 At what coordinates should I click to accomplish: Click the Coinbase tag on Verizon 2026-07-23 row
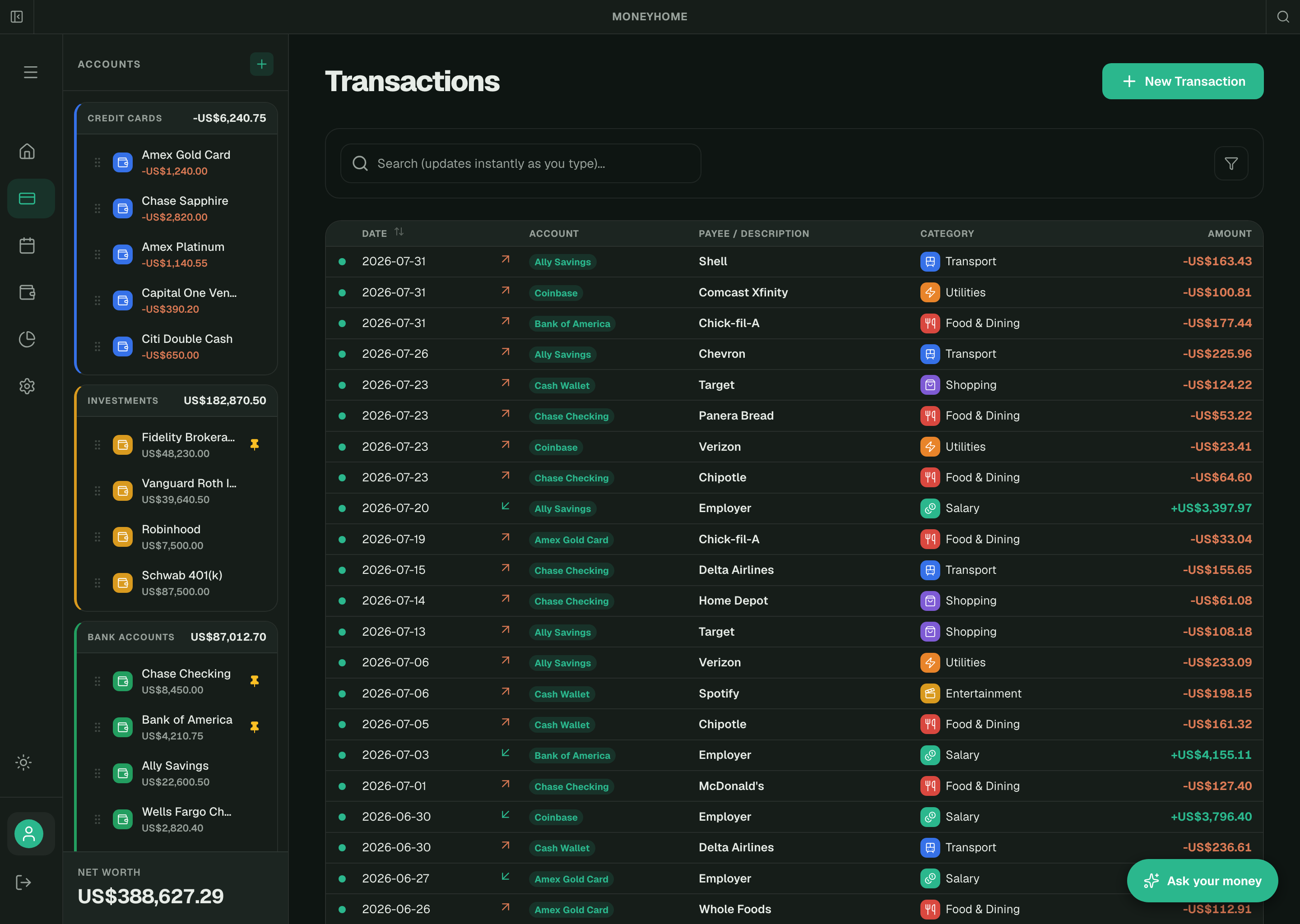click(556, 447)
